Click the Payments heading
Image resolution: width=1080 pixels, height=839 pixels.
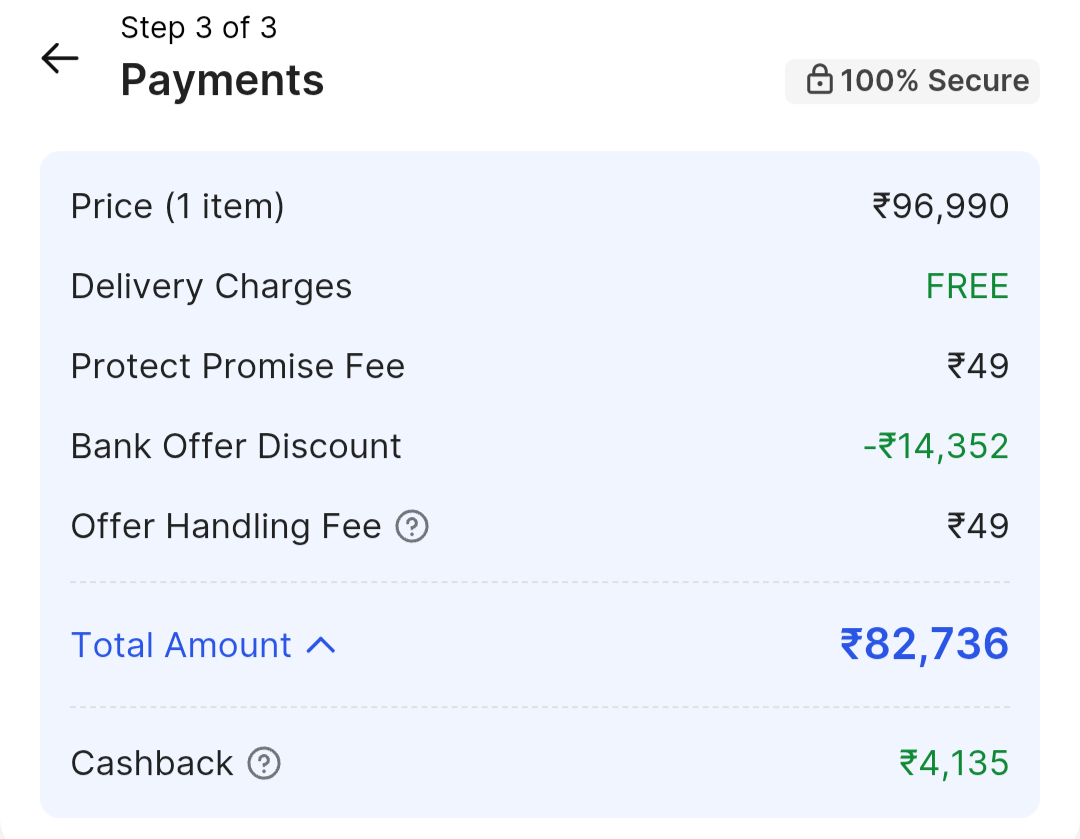pyautogui.click(x=222, y=80)
